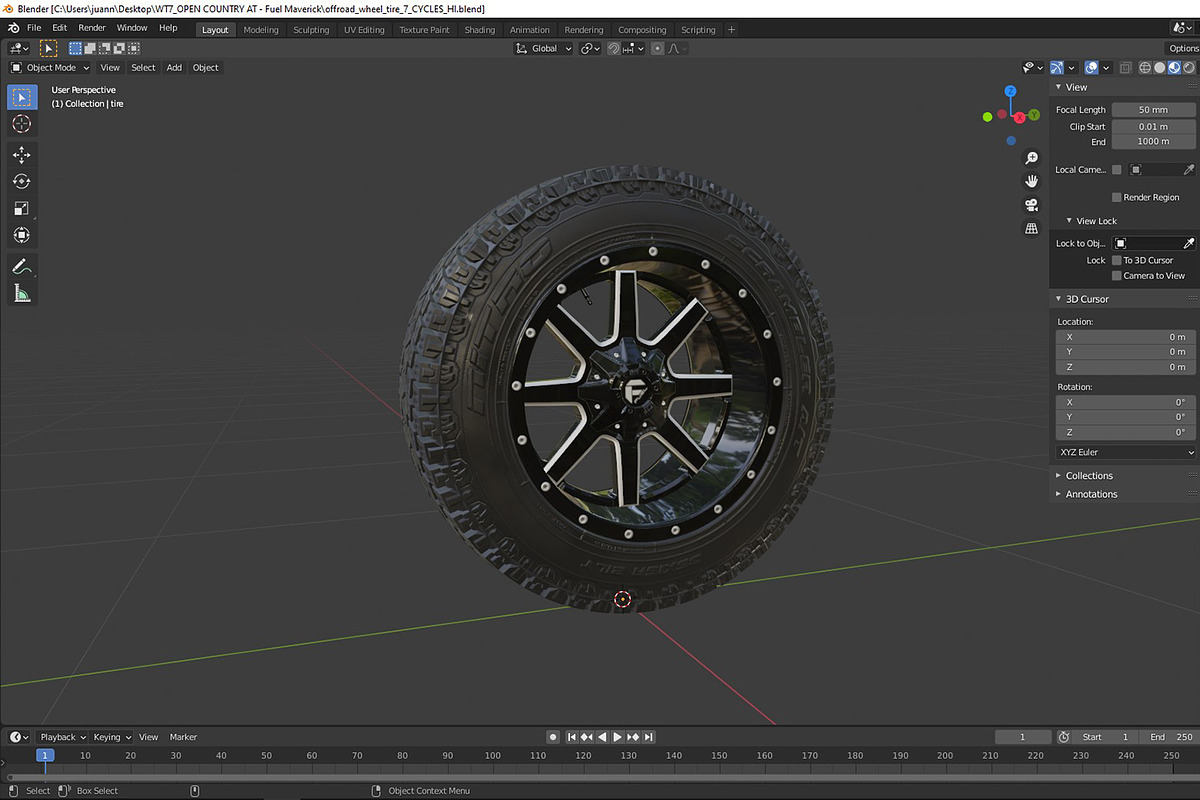Switch to the Modeling workspace tab

click(261, 30)
